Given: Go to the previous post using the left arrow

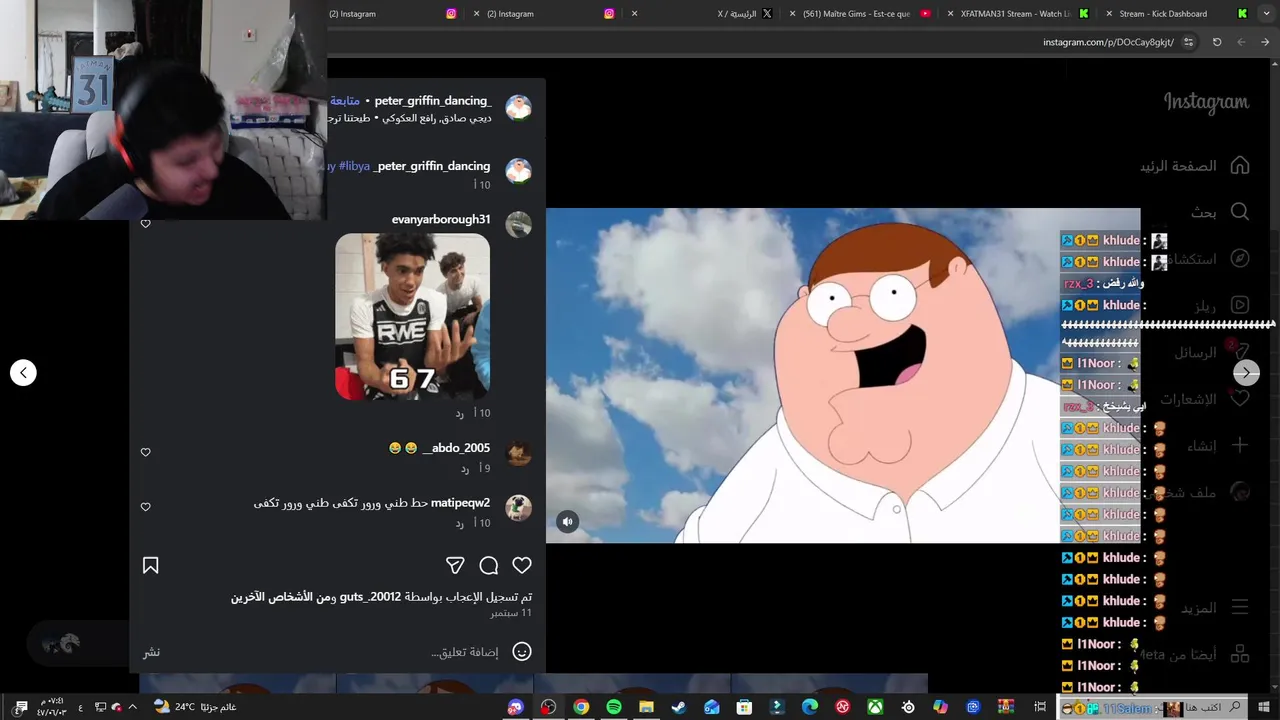Looking at the screenshot, I should coord(23,373).
